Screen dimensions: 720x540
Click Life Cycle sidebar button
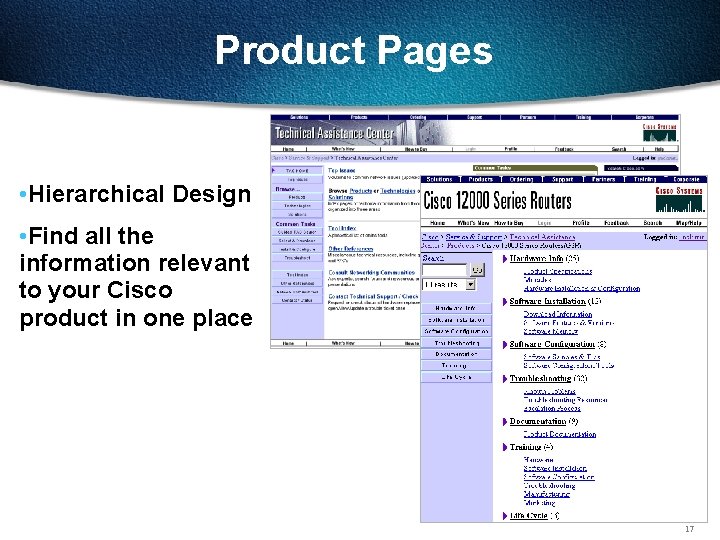pos(456,377)
